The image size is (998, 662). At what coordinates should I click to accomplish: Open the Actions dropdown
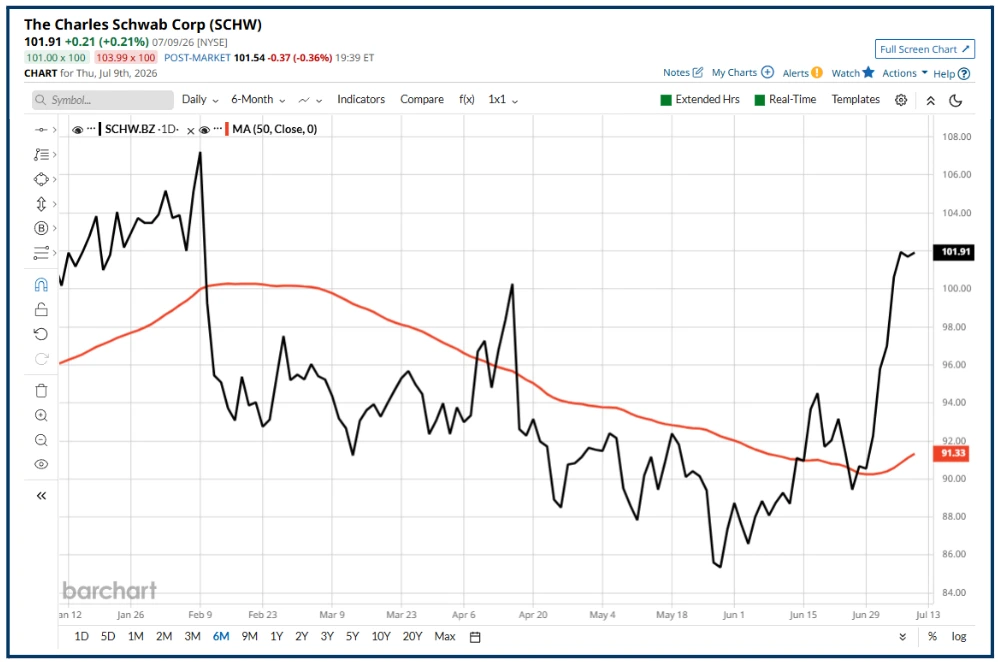[904, 73]
